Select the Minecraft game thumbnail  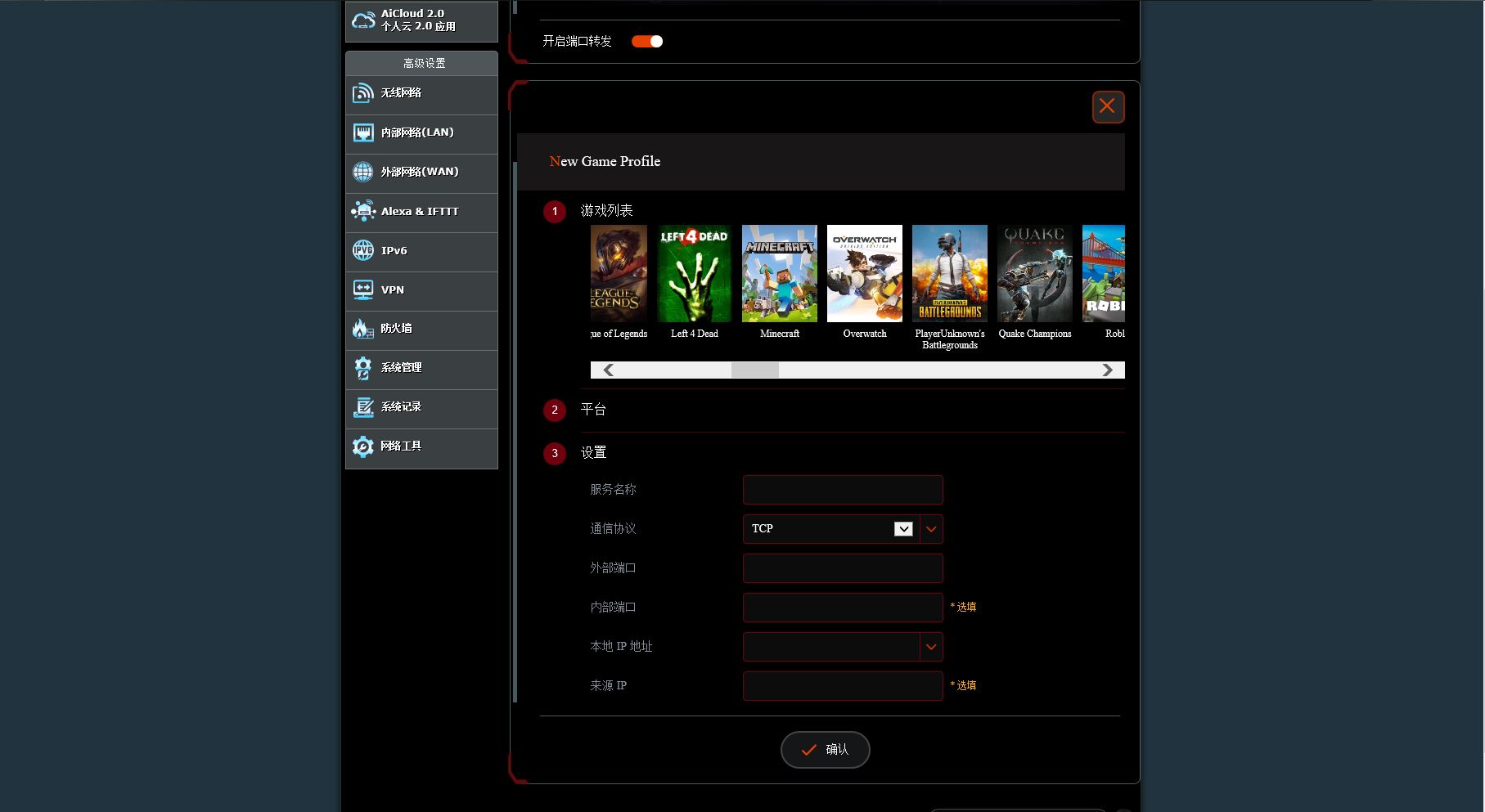click(x=780, y=274)
